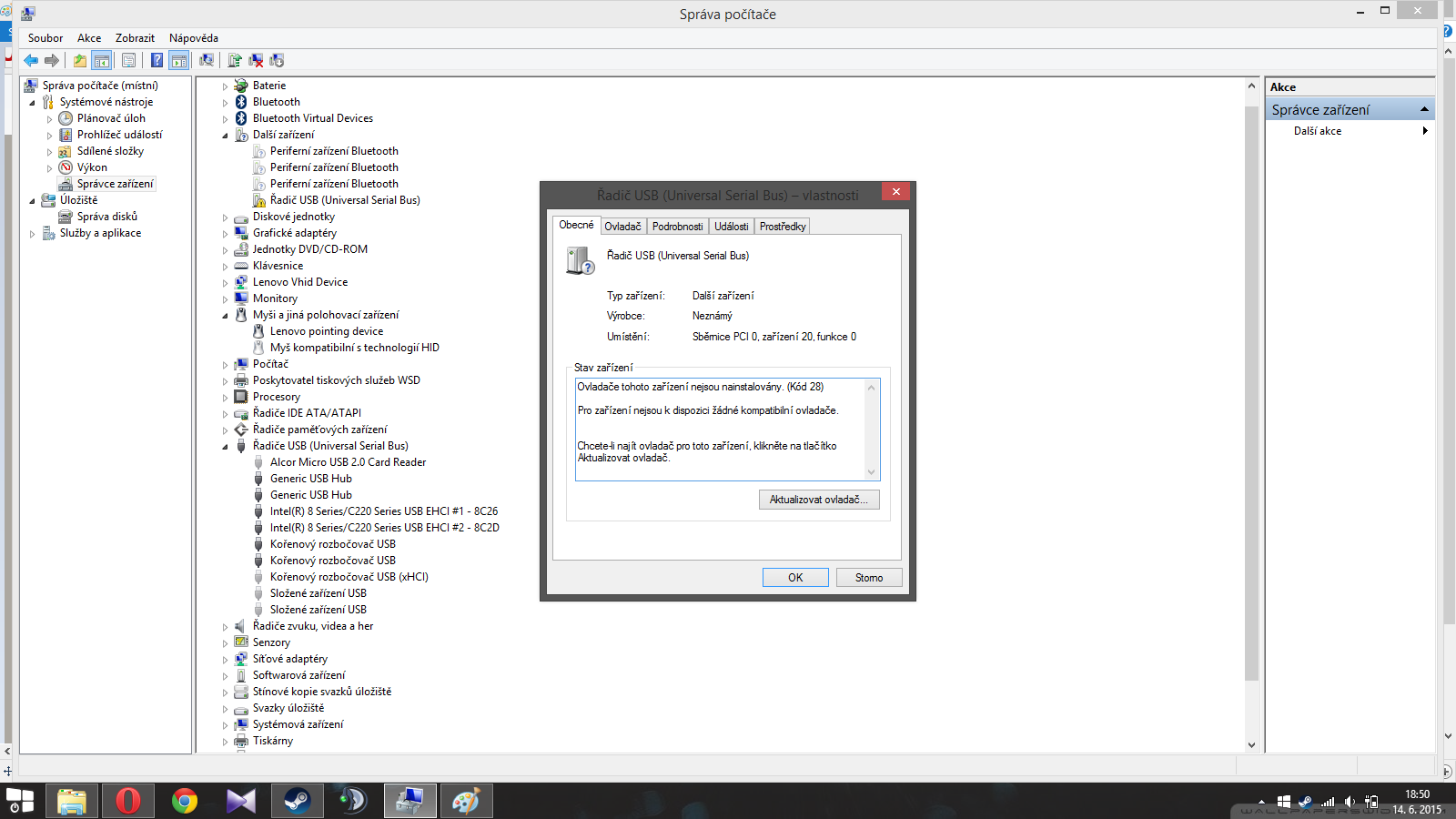Switch to the Podrobnosti tab
The height and width of the screenshot is (819, 1456).
tap(678, 227)
